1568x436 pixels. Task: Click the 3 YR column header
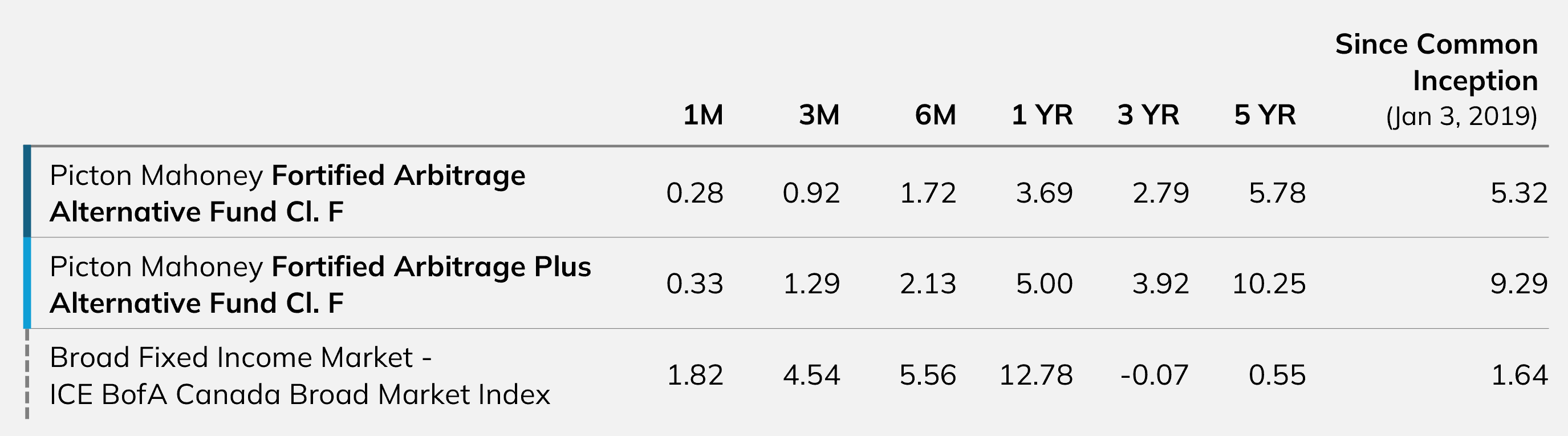[1148, 115]
